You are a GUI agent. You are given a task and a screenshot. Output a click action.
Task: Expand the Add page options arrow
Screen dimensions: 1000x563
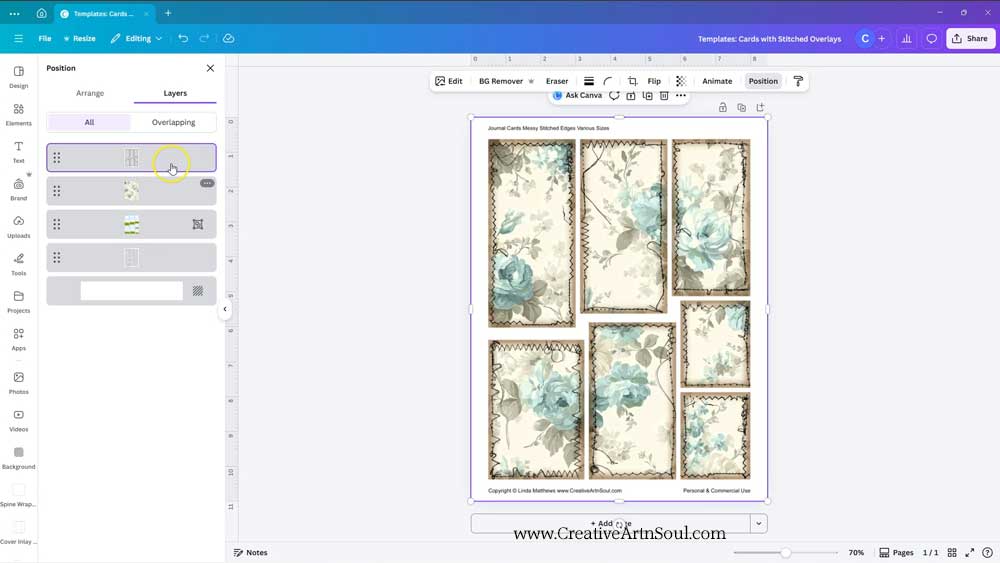click(x=758, y=523)
